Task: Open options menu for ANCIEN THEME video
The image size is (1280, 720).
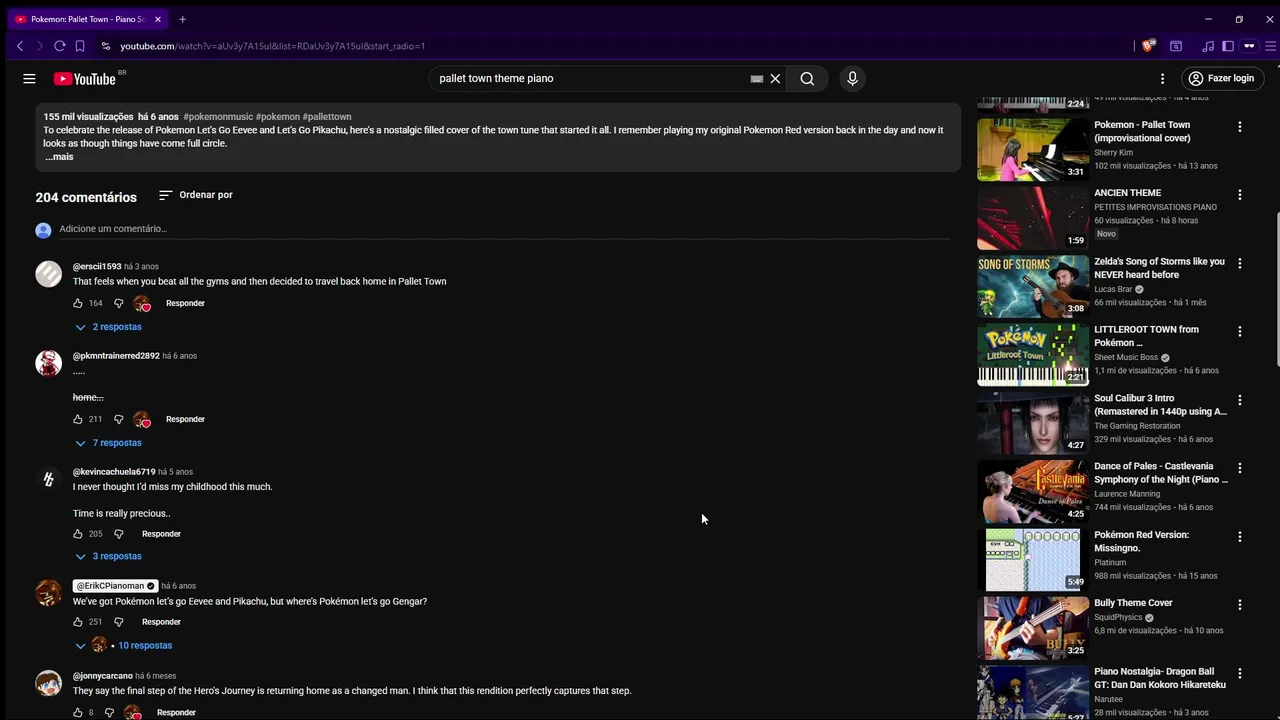Action: click(x=1239, y=195)
